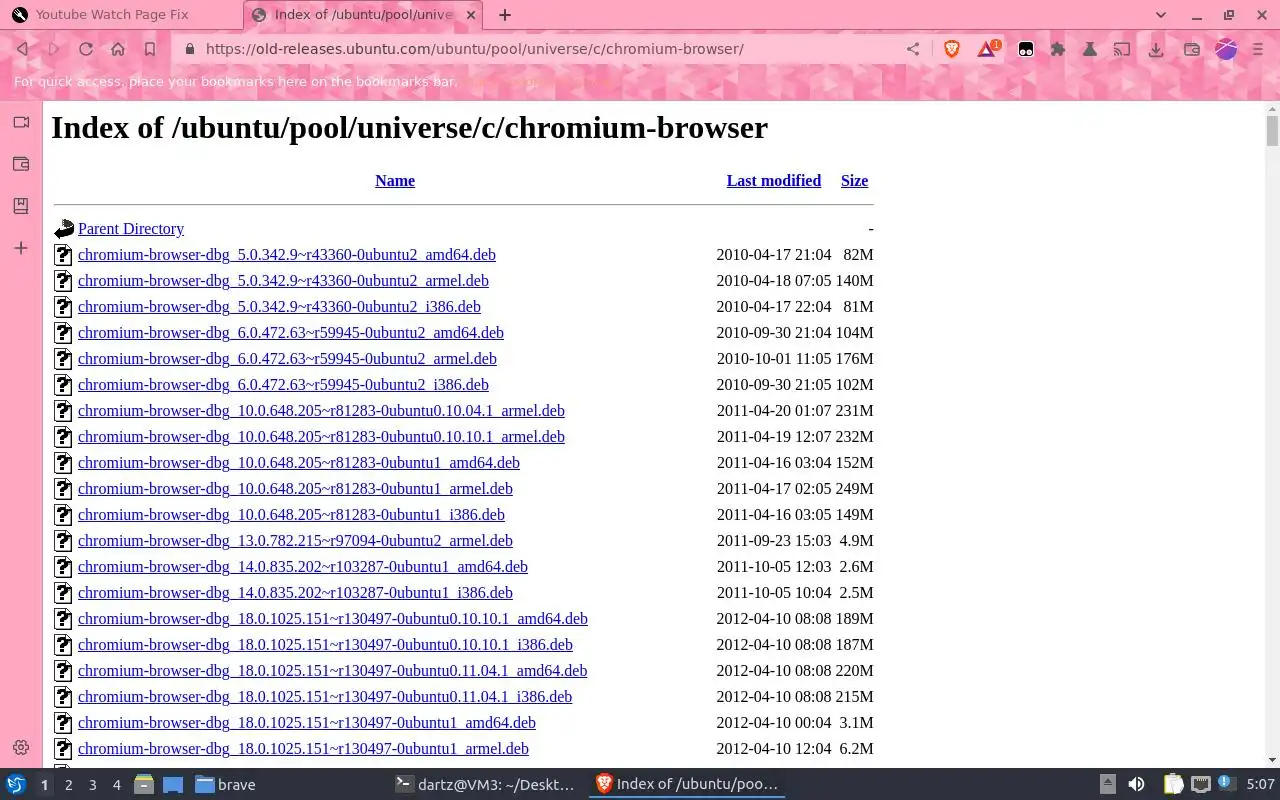
Task: Open the wallet panel in sidebar
Action: click(x=21, y=164)
